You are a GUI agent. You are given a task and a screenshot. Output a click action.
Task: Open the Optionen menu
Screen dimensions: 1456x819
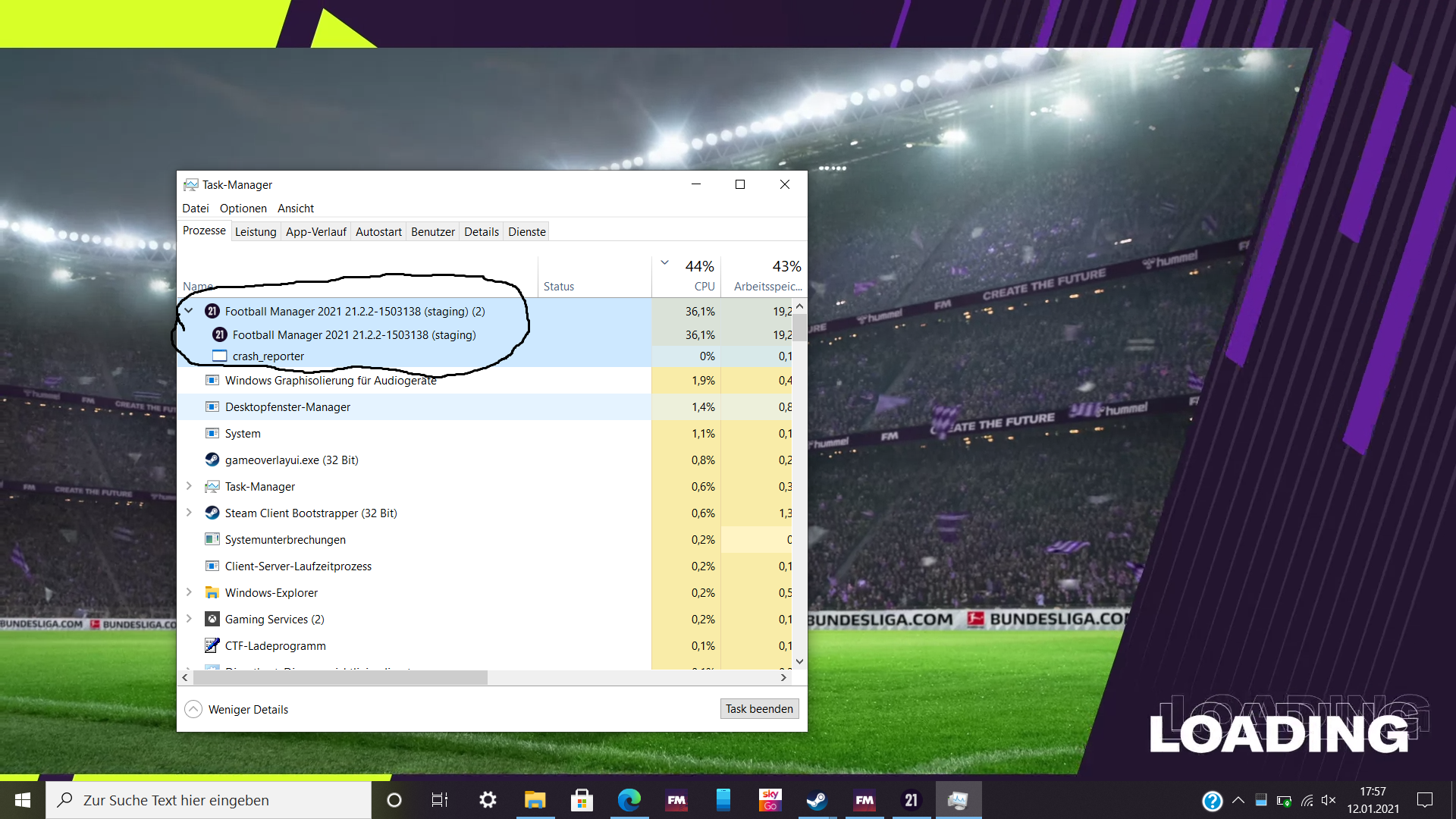243,208
